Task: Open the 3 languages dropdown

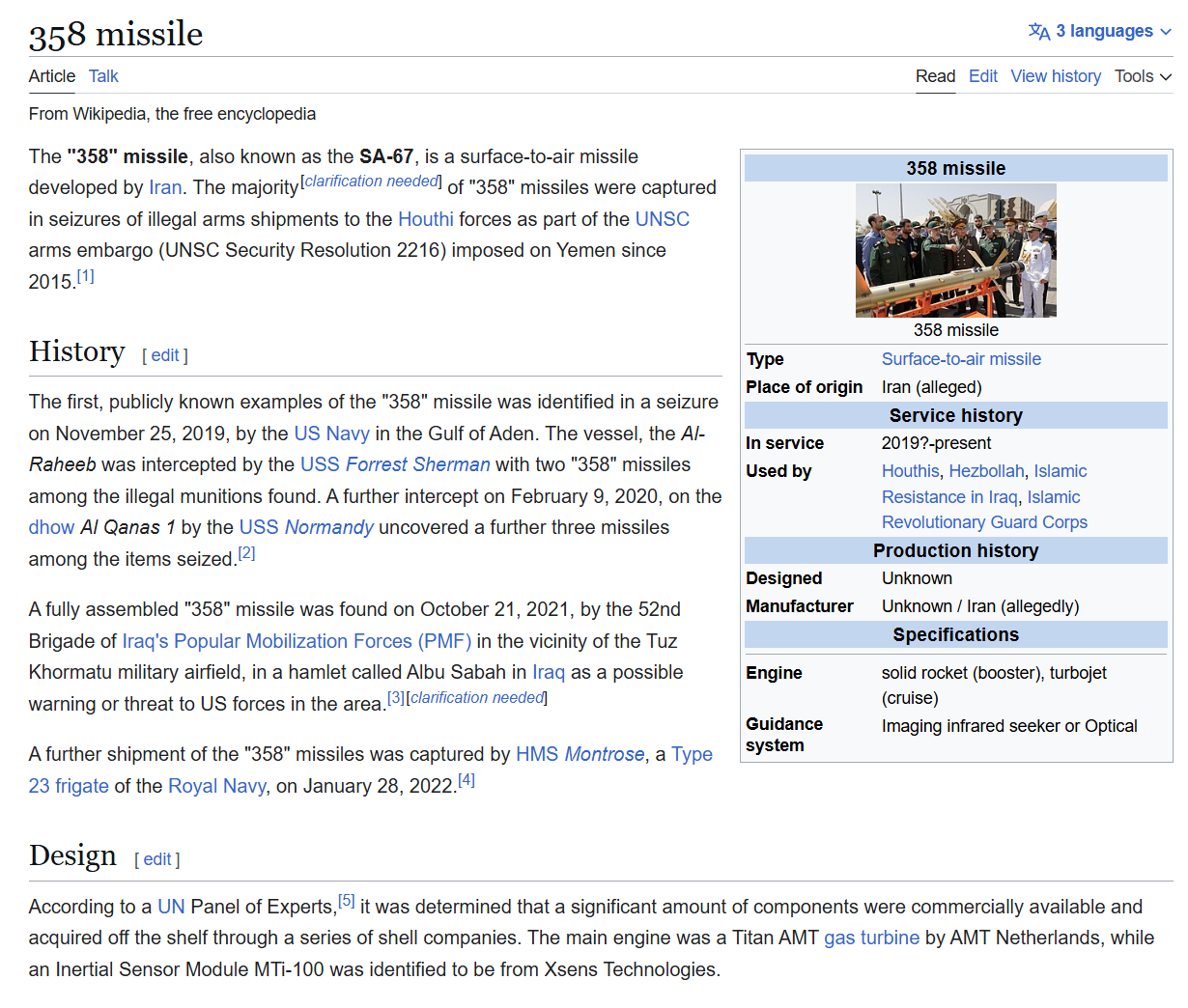Action: tap(1100, 31)
